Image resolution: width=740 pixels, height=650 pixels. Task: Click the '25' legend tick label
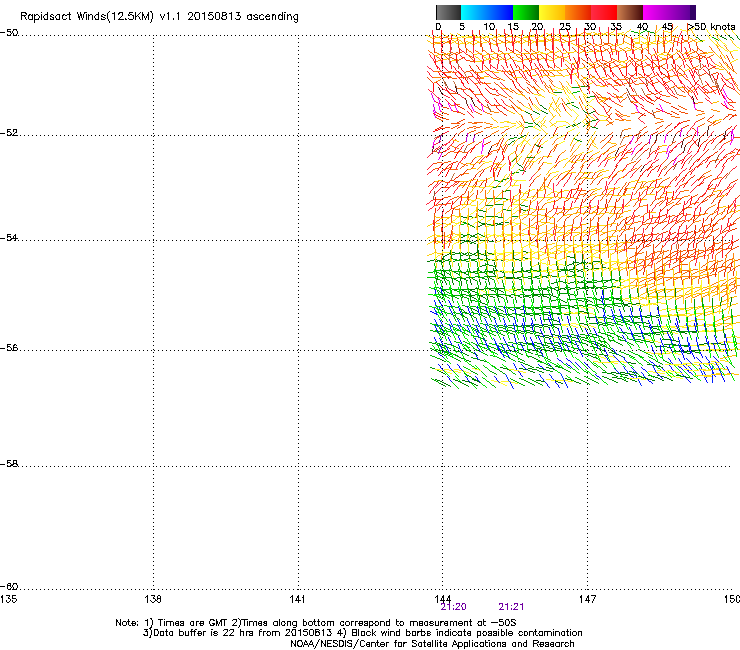click(565, 27)
